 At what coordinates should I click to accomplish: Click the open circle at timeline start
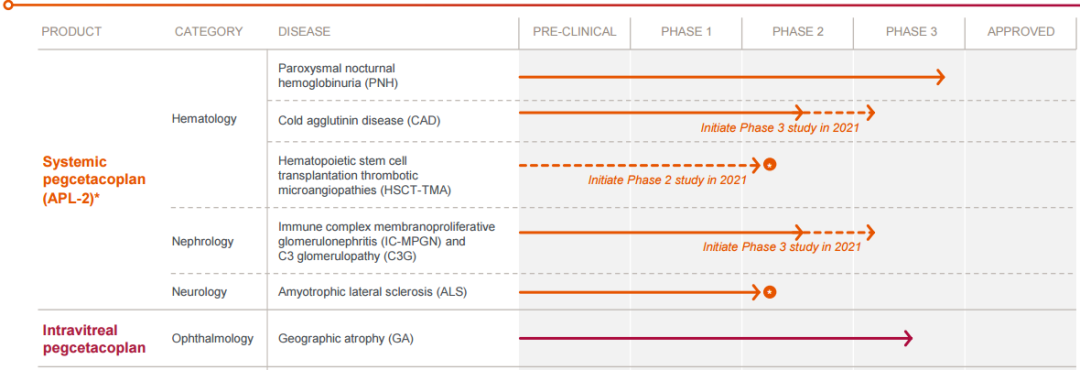click(8, 5)
